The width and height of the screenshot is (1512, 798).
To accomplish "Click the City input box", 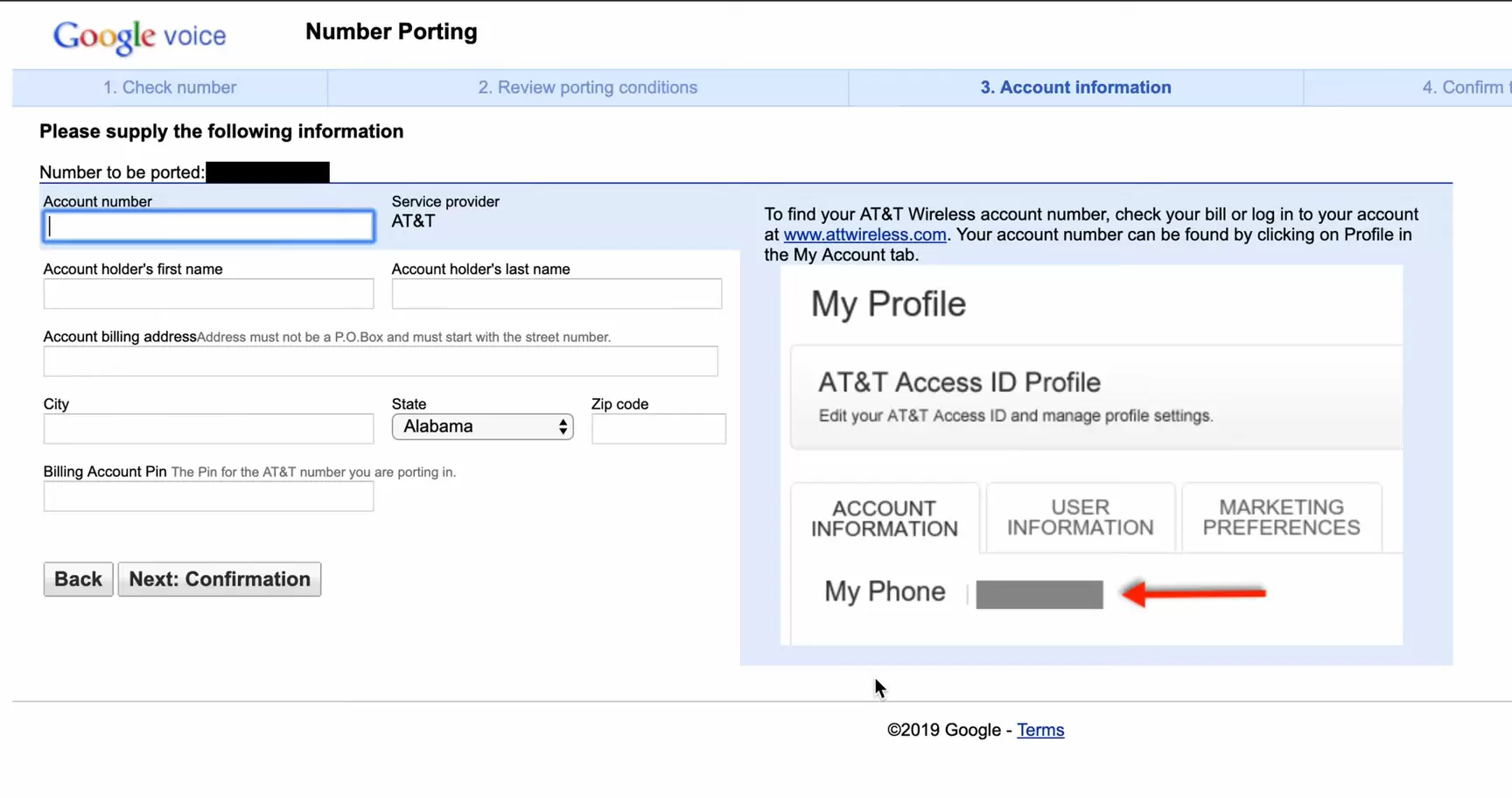I will pyautogui.click(x=208, y=428).
